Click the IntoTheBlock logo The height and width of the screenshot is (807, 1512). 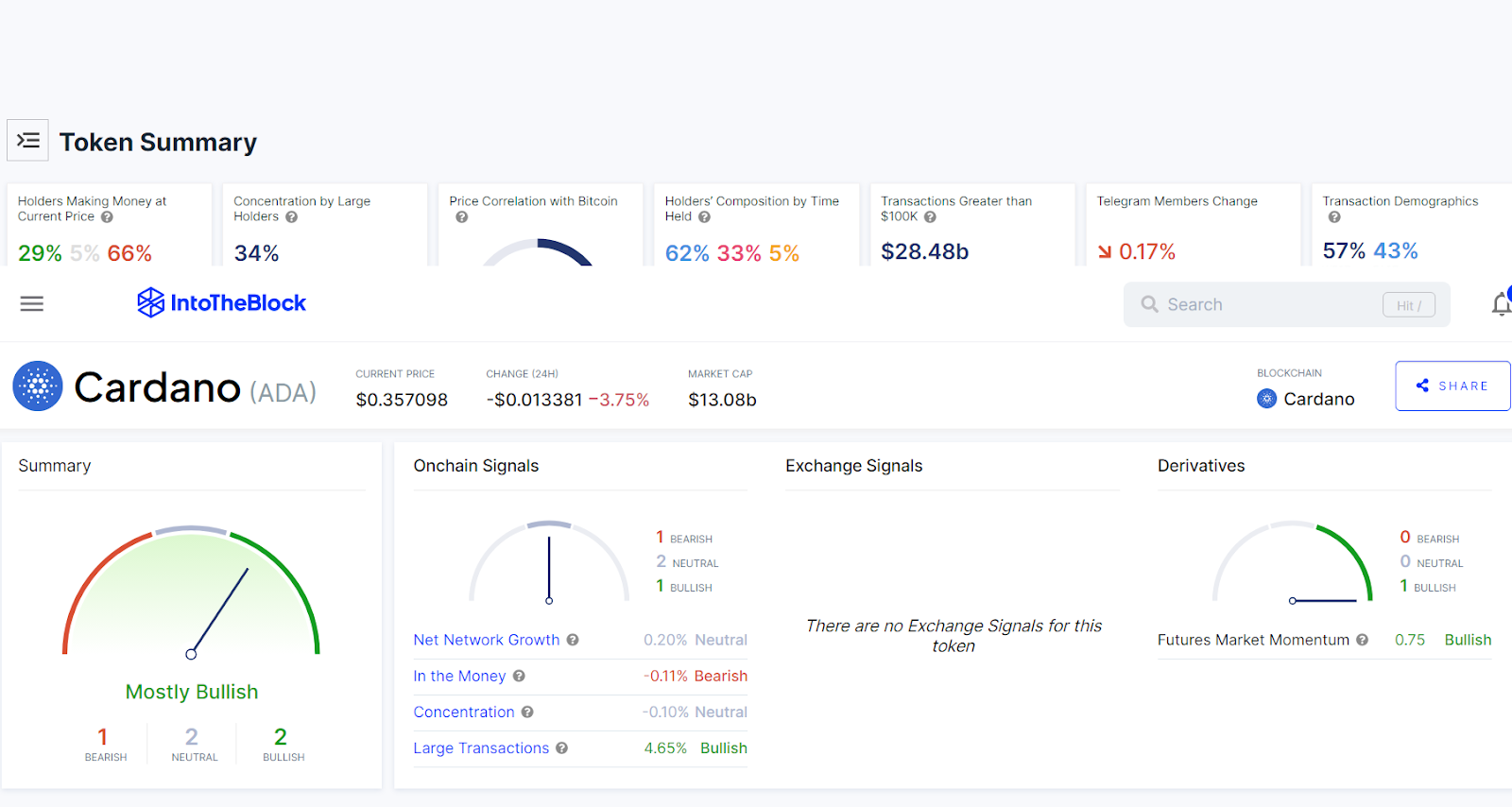[221, 302]
